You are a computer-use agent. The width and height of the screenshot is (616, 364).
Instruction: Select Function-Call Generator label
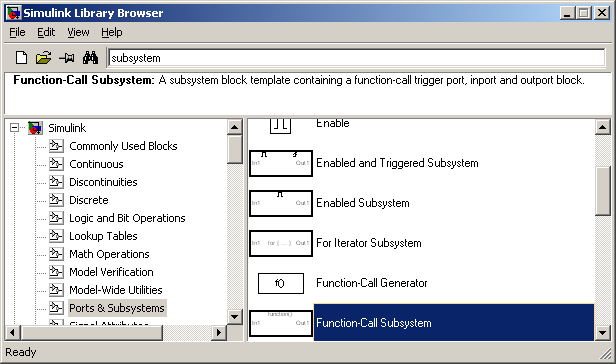pyautogui.click(x=372, y=283)
